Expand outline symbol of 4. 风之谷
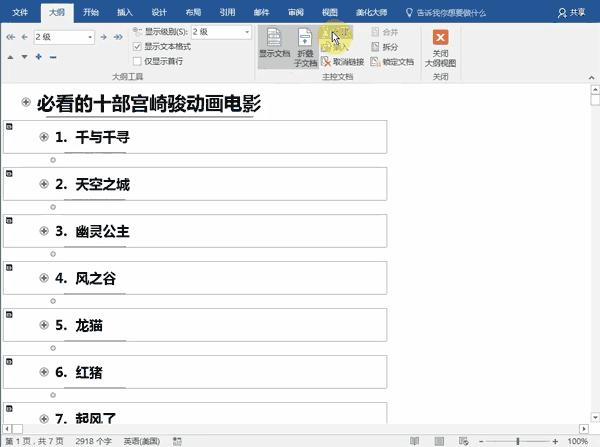This screenshot has width=600, height=447. [x=44, y=278]
